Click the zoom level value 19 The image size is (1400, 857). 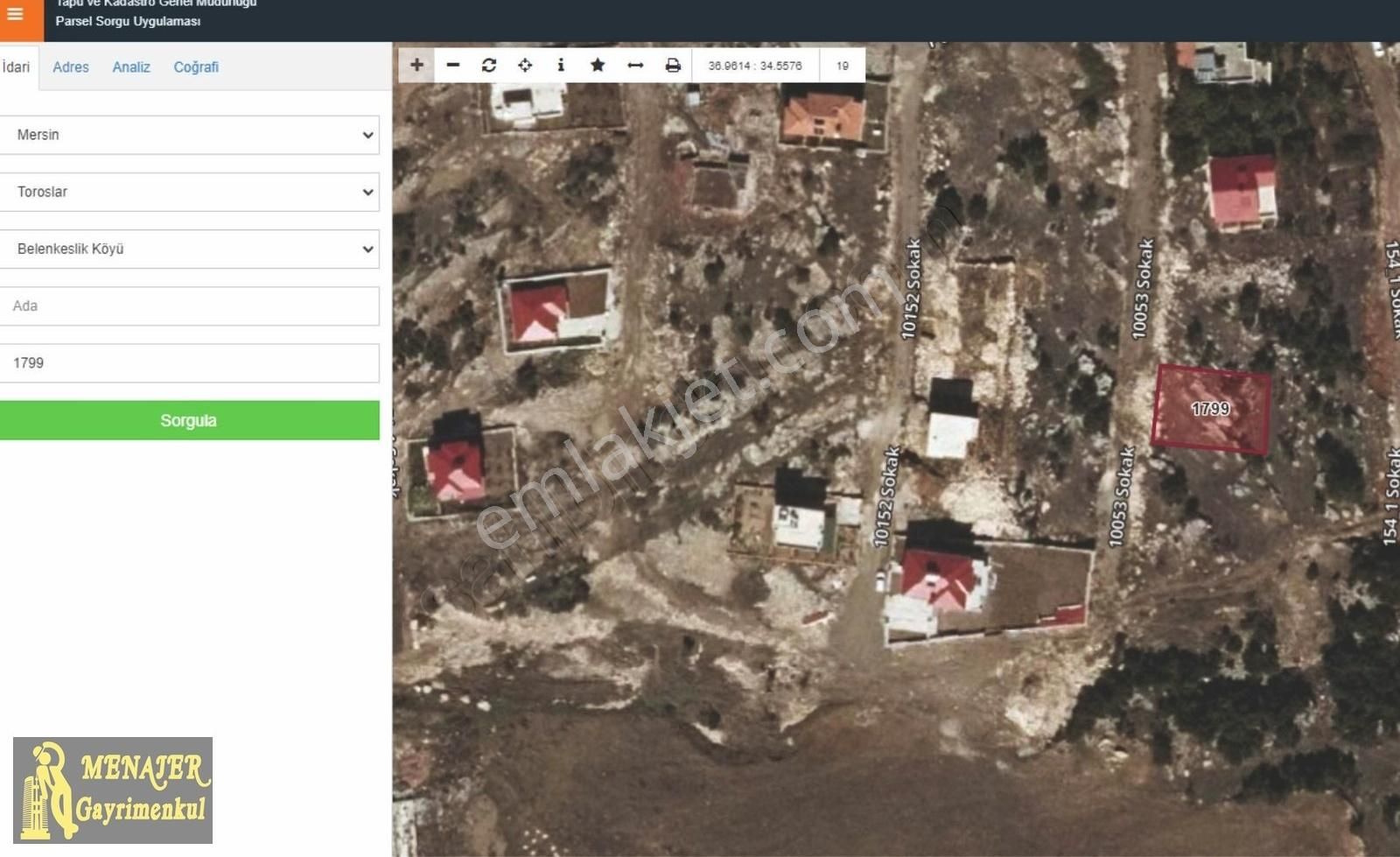(842, 66)
